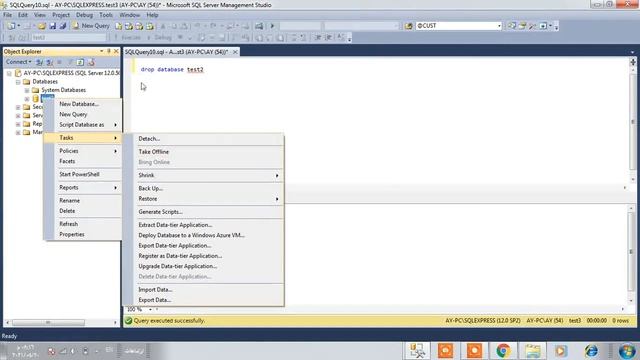Screen dimensions: 640x360
Task: Open the Connect dropdown in Object Explorer
Action: pos(18,62)
